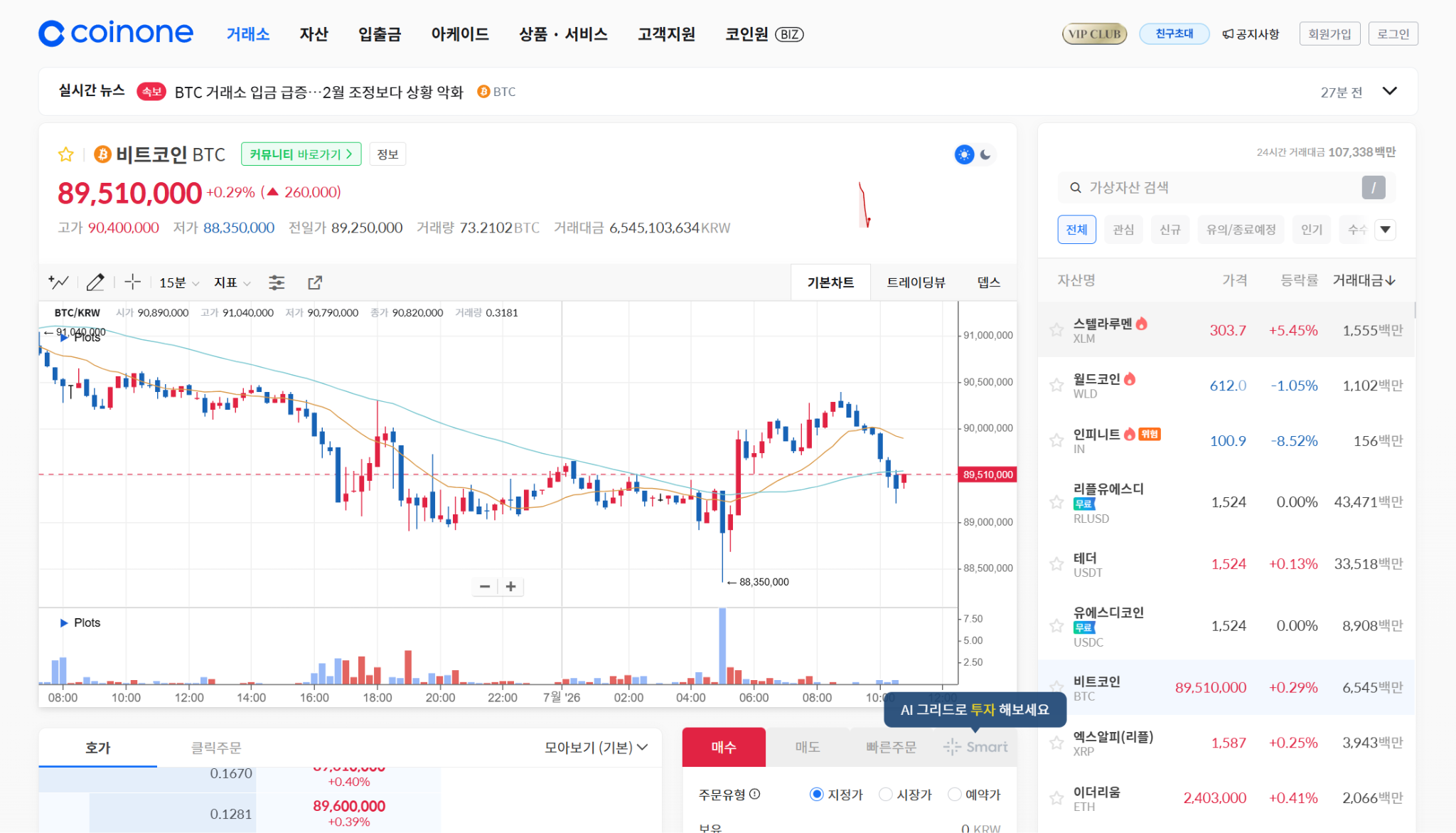Open chart type line tool icon

(58, 282)
